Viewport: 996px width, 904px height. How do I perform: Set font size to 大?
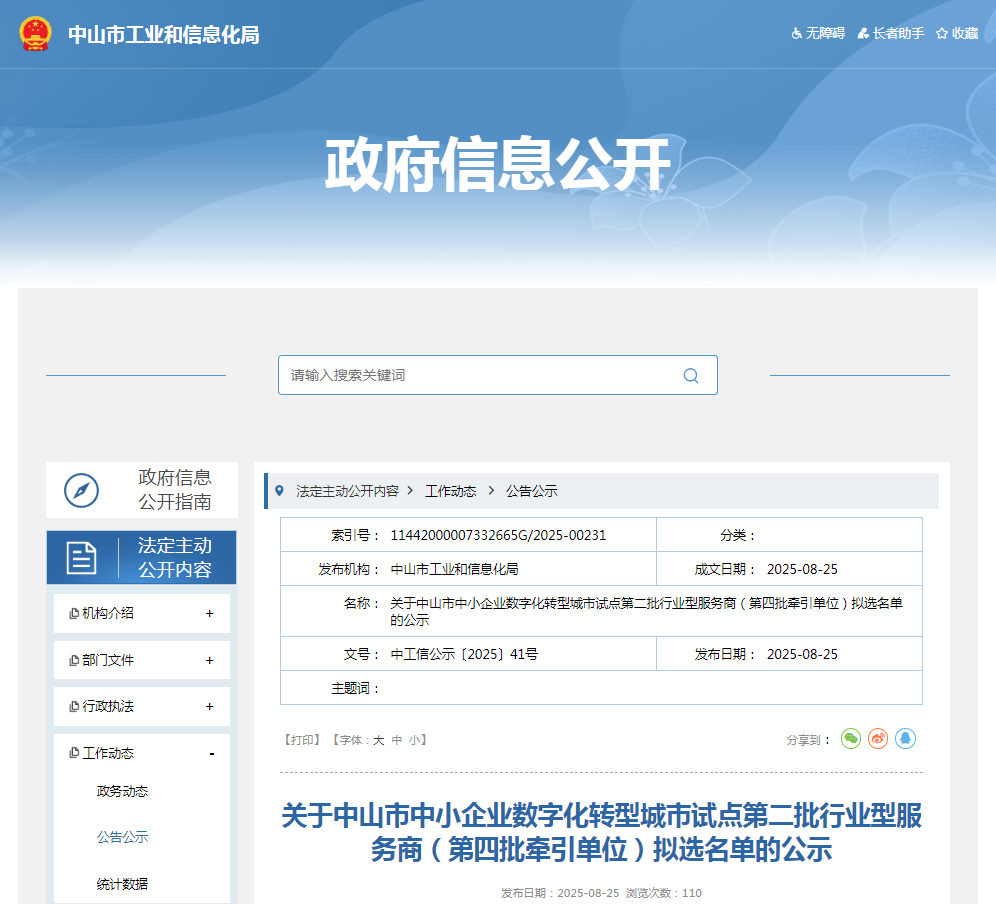point(378,740)
